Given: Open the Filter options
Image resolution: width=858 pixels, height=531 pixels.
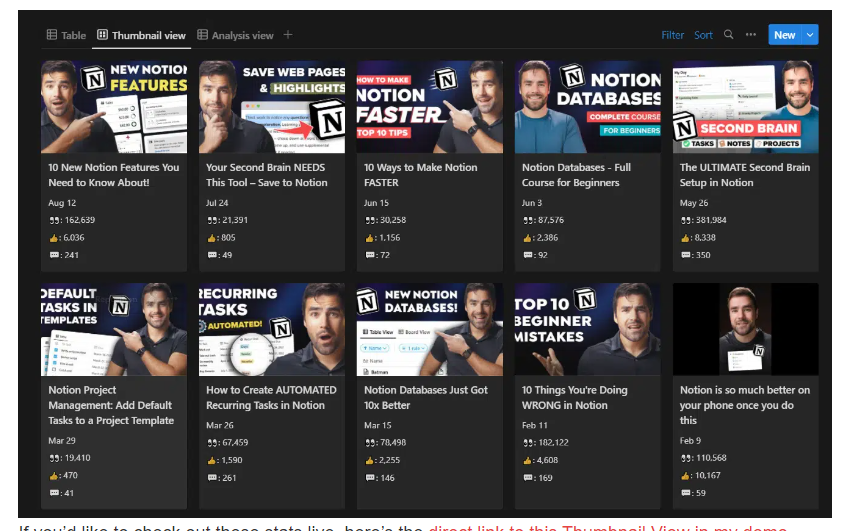Looking at the screenshot, I should [672, 35].
